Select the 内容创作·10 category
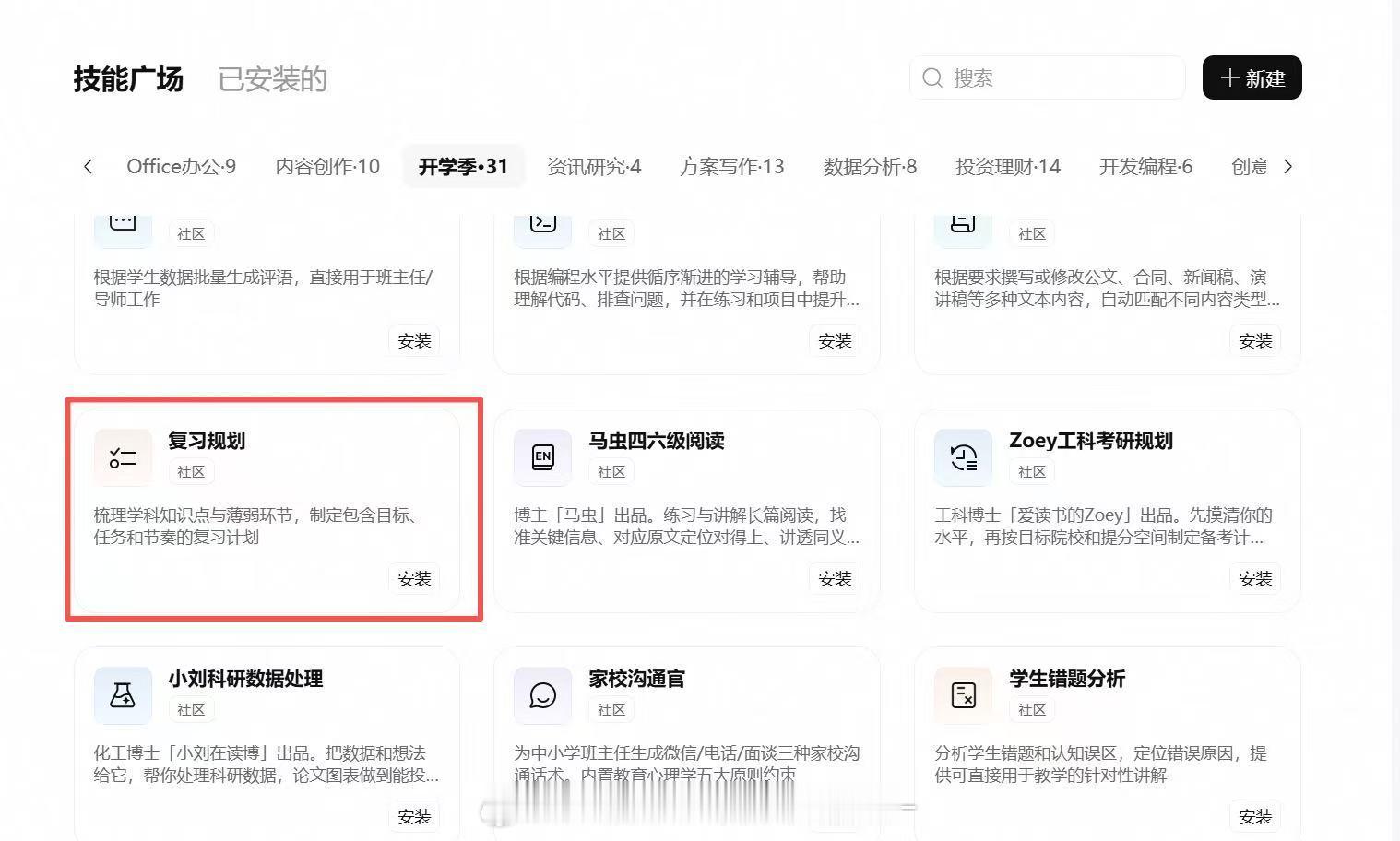The width and height of the screenshot is (1400, 841). pos(327,167)
